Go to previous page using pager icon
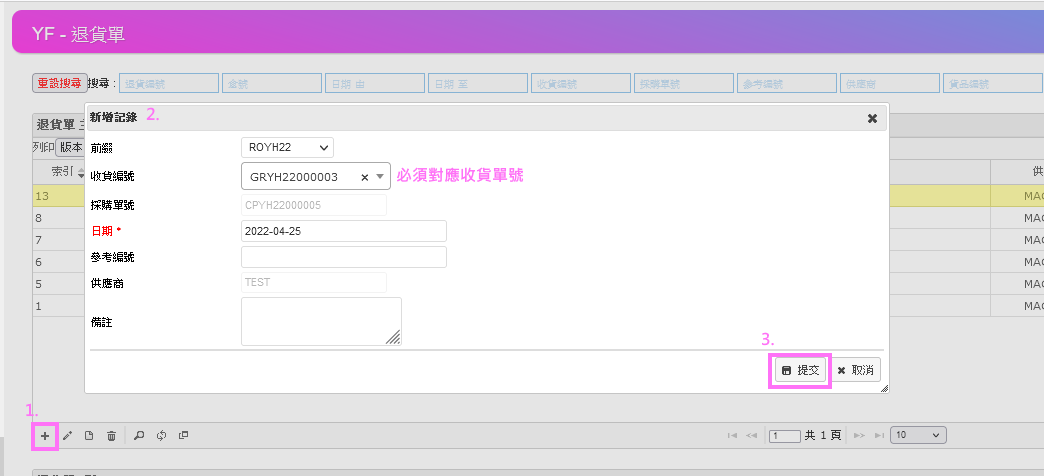 pyautogui.click(x=752, y=435)
